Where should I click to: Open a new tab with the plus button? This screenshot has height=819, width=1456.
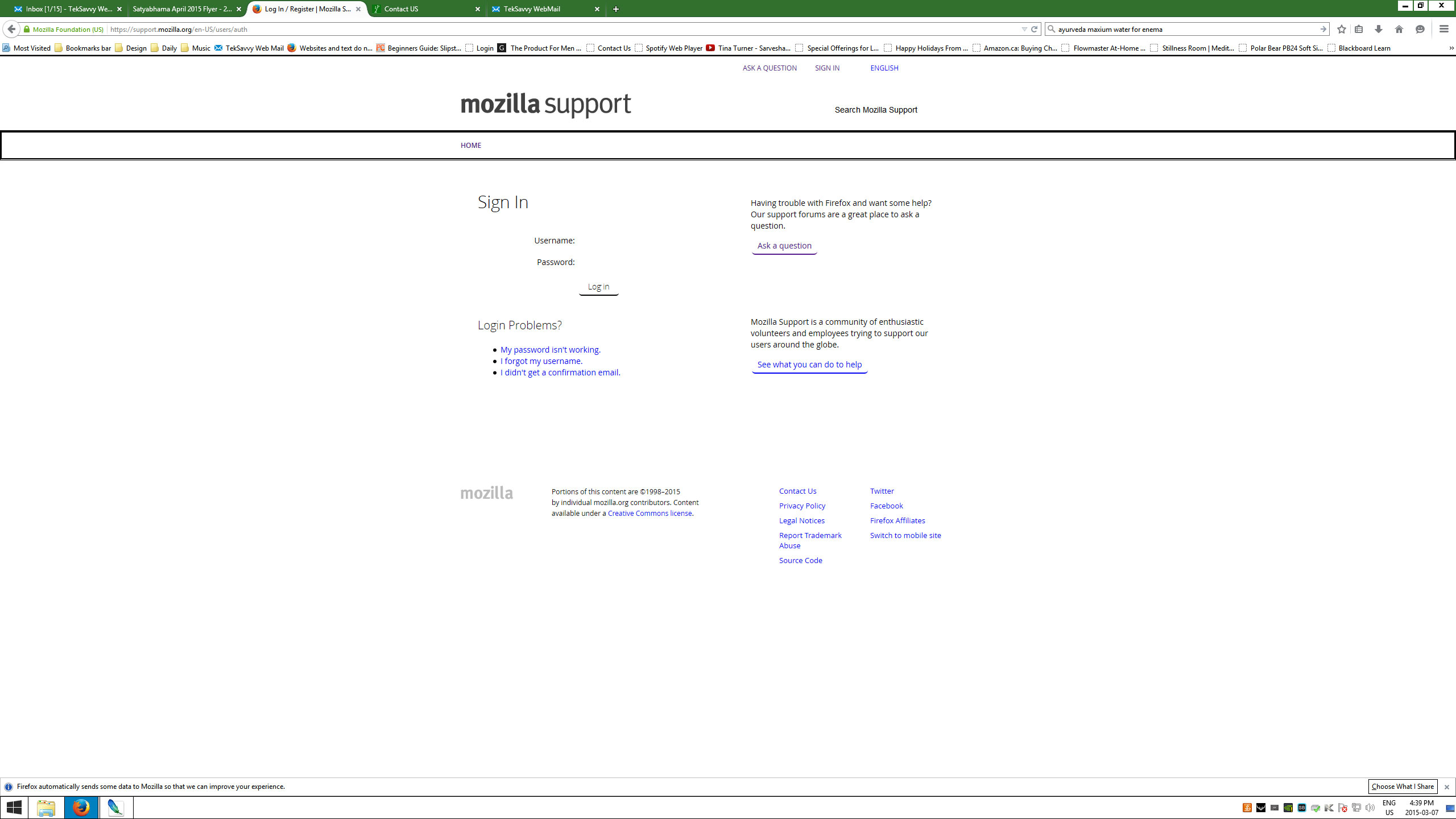tap(616, 9)
